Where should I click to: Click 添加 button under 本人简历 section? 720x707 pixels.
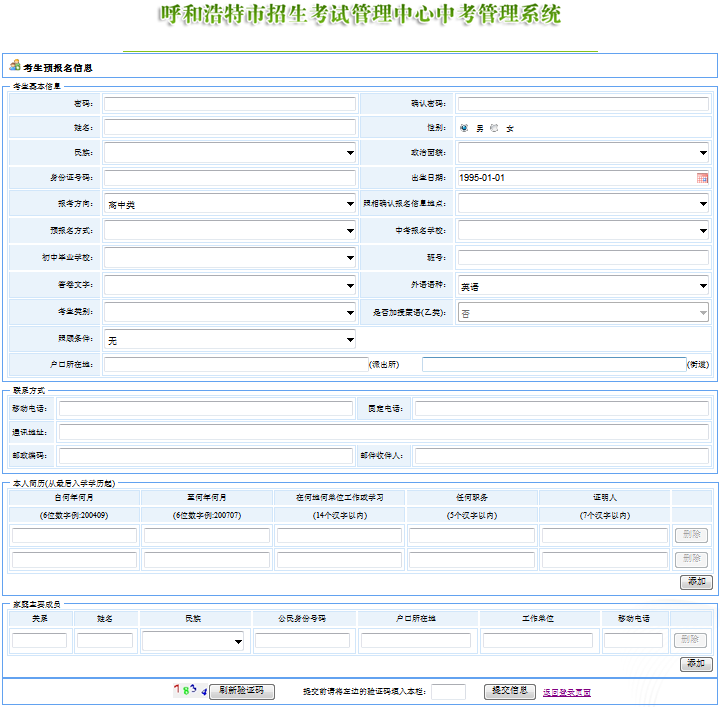pos(696,582)
